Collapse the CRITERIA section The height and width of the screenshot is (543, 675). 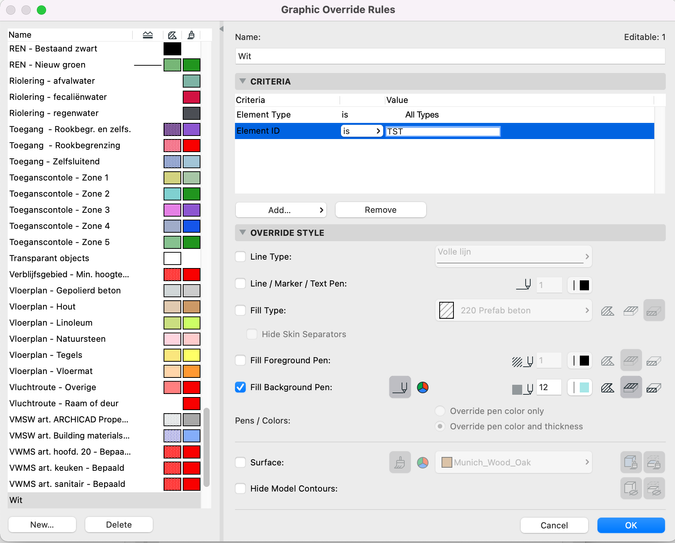(x=243, y=81)
